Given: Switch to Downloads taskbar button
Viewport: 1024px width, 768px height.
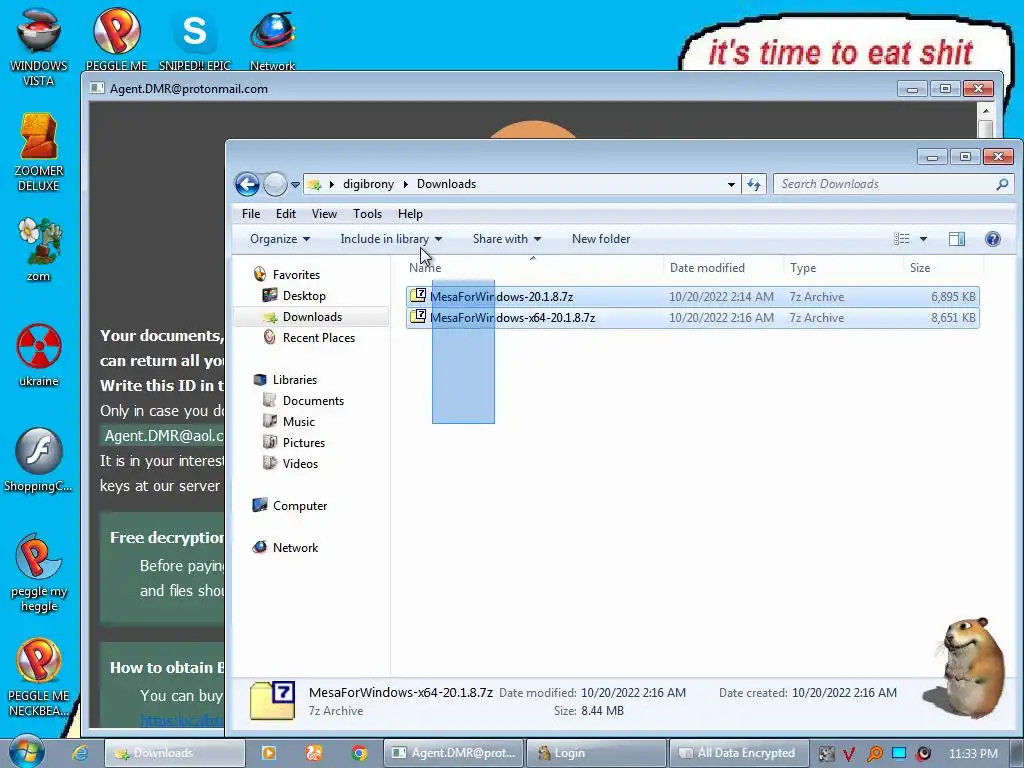Looking at the screenshot, I should pyautogui.click(x=174, y=753).
